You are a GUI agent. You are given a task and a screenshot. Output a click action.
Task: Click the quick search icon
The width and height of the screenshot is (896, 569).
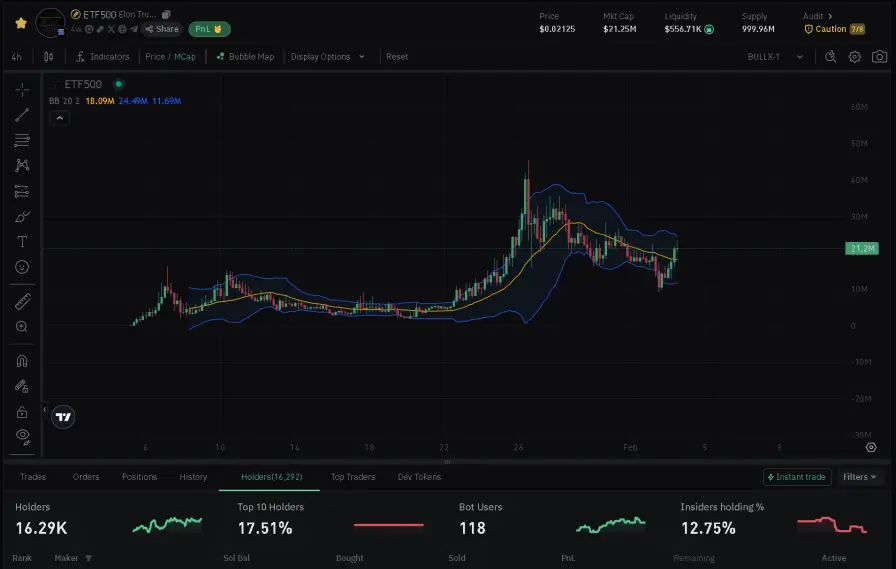click(830, 57)
